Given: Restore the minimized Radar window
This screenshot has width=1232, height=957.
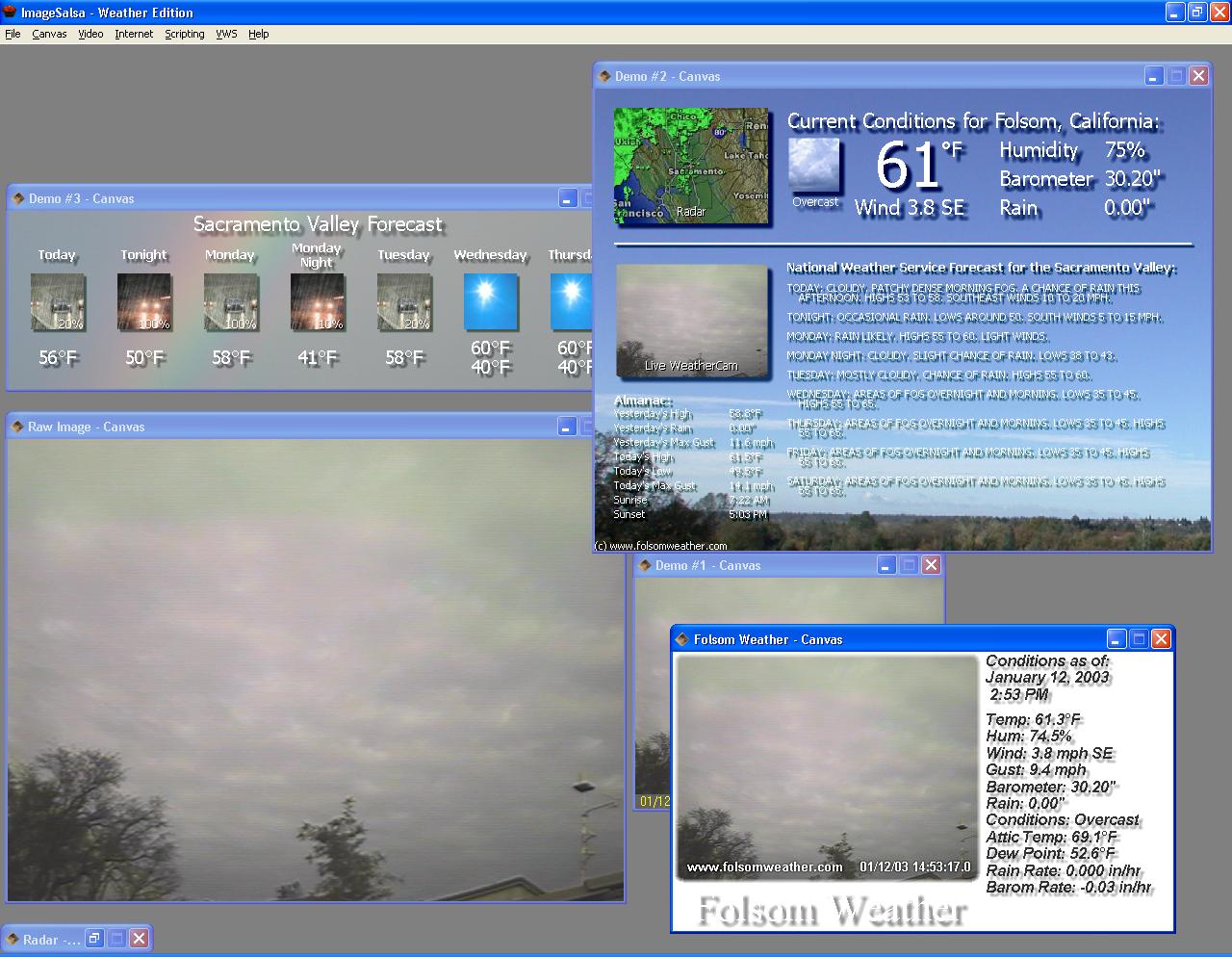Looking at the screenshot, I should [x=94, y=939].
